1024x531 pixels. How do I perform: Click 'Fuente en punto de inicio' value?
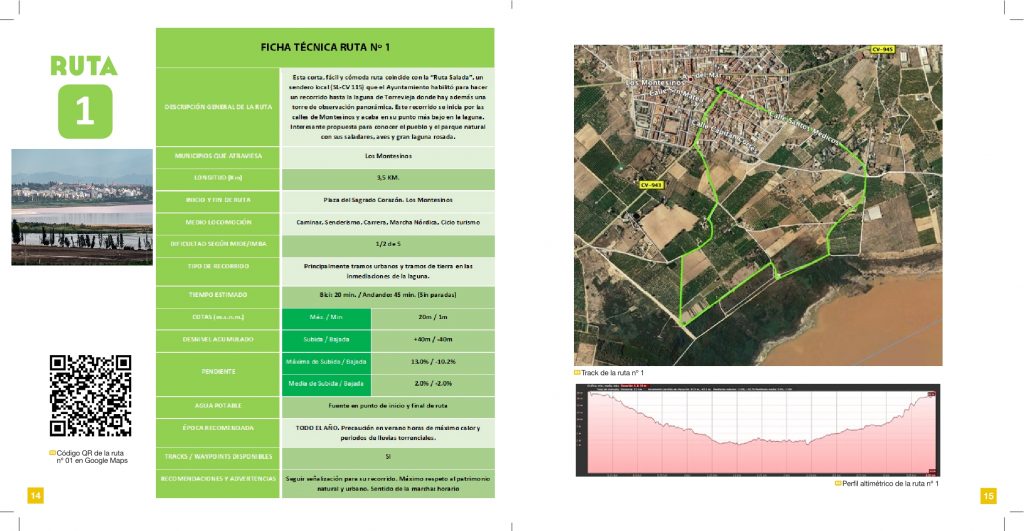(388, 406)
